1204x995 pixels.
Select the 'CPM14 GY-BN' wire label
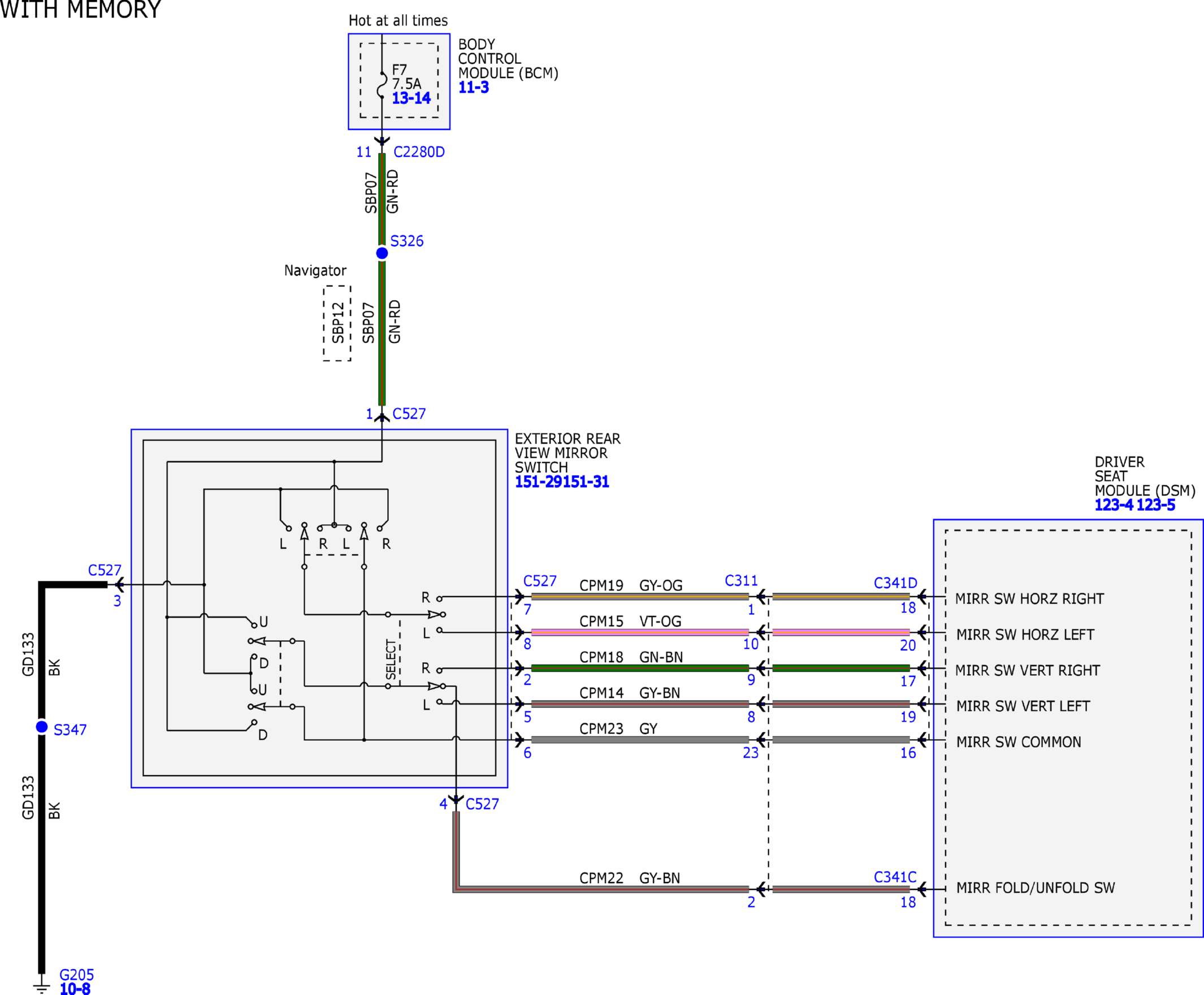click(x=630, y=693)
